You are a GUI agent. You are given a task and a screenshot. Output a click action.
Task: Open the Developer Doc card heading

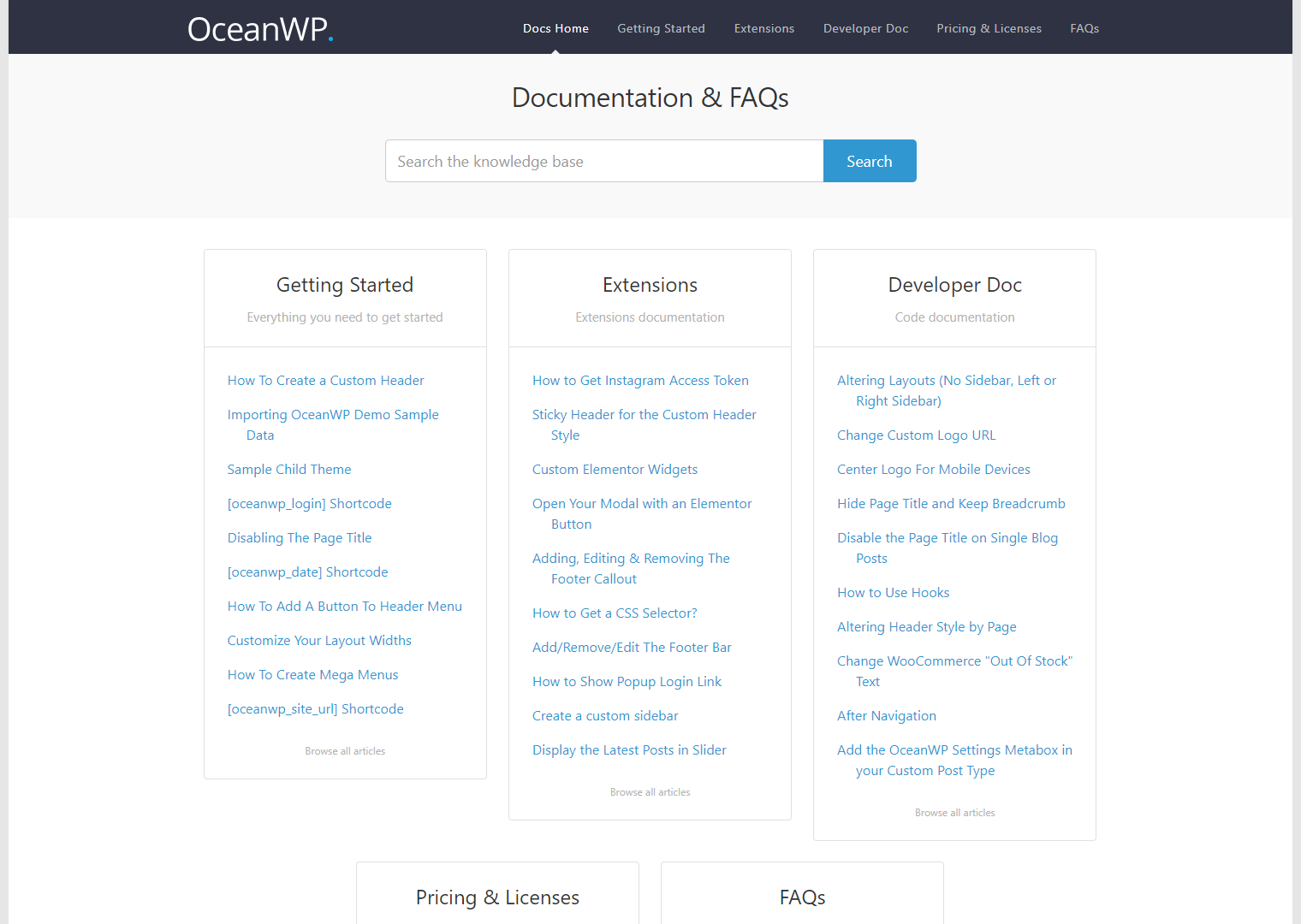(x=954, y=285)
